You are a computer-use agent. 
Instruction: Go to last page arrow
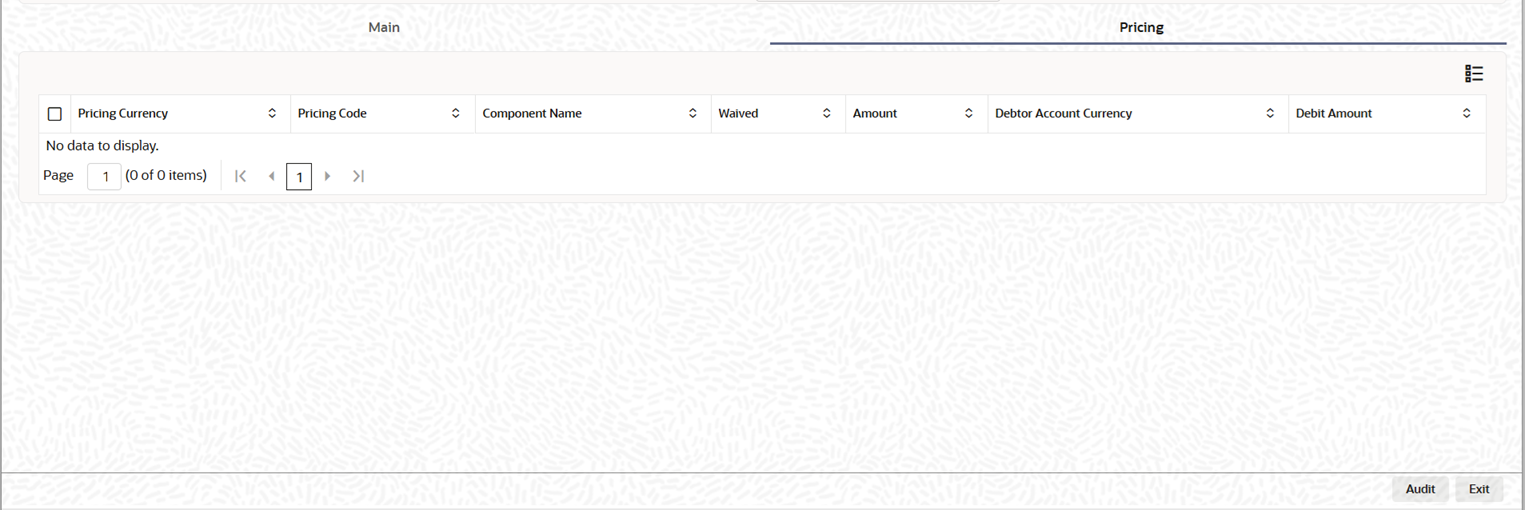pyautogui.click(x=358, y=176)
